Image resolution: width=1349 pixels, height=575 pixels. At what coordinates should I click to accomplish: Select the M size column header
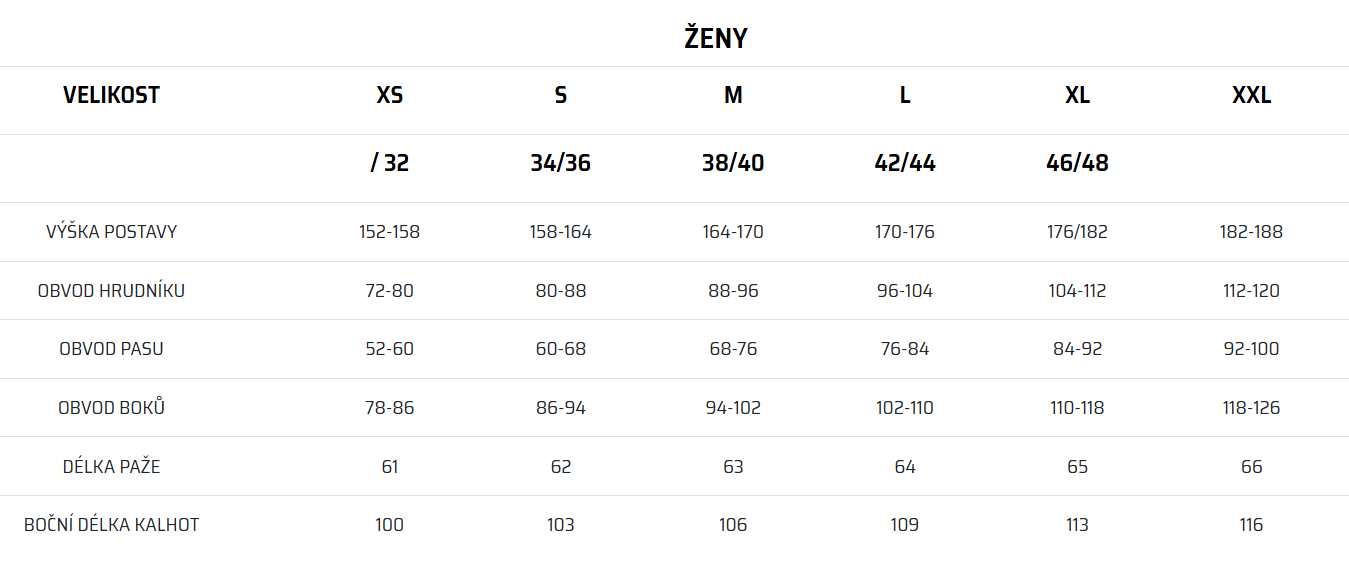click(733, 96)
